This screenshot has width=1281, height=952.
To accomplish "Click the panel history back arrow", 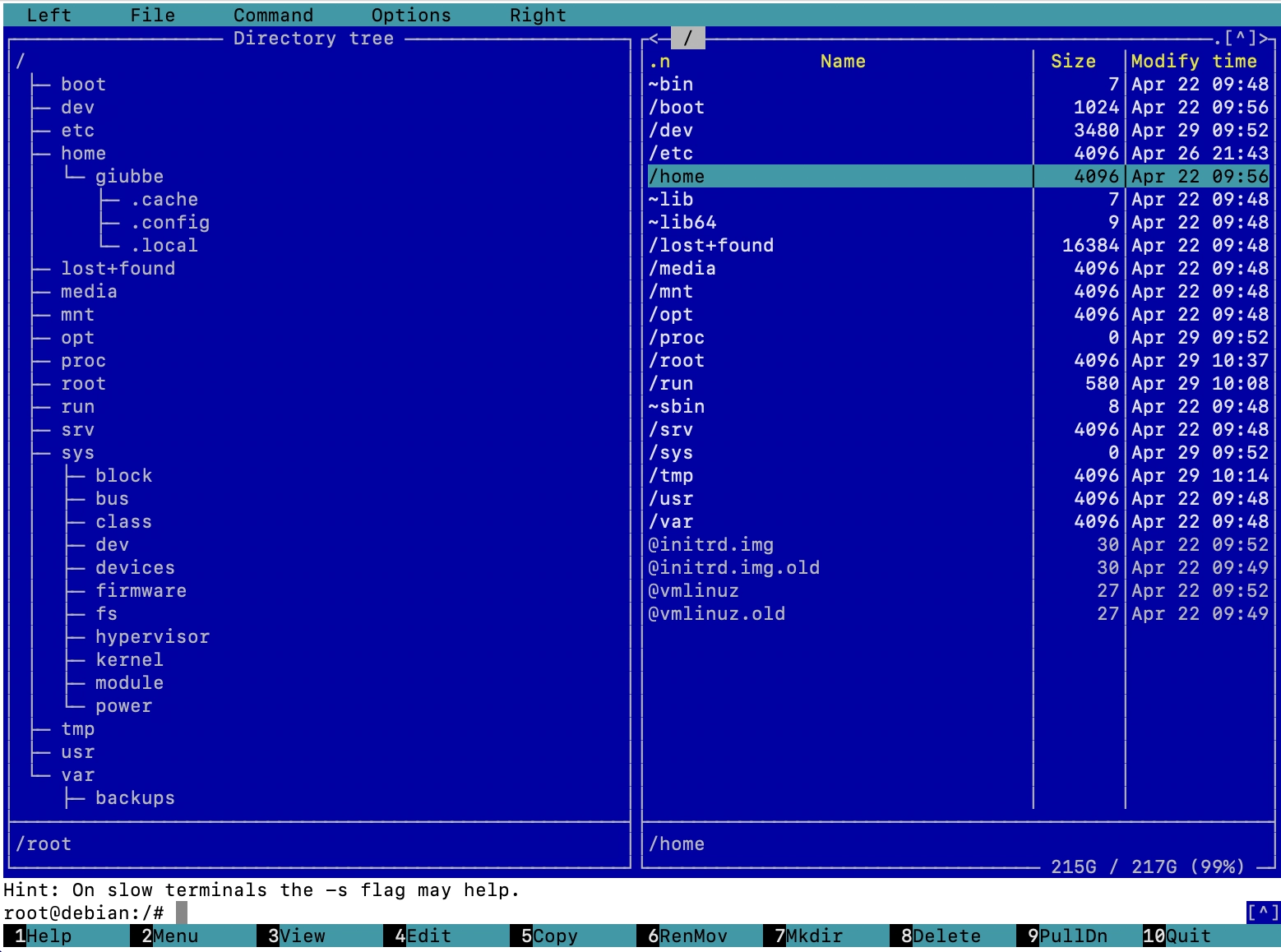I will tap(654, 39).
